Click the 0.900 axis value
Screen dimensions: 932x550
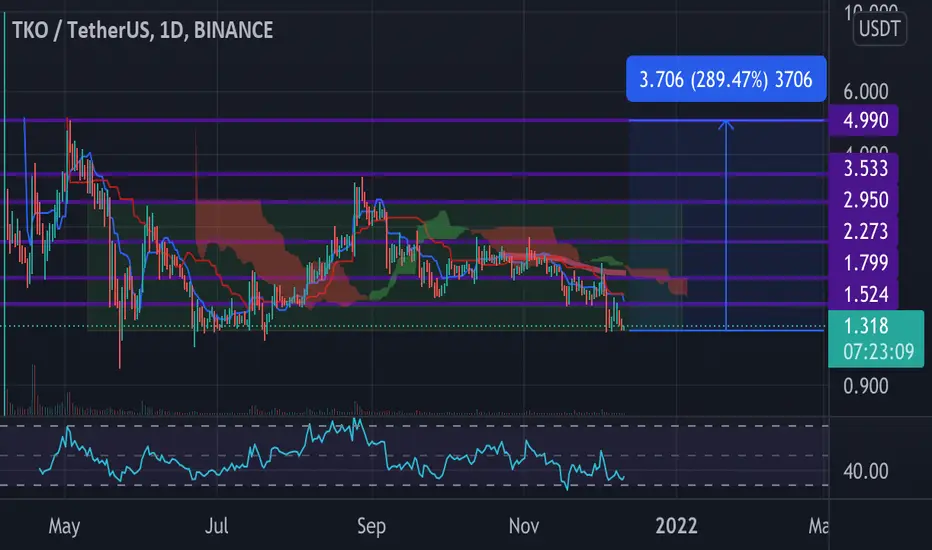coord(865,386)
